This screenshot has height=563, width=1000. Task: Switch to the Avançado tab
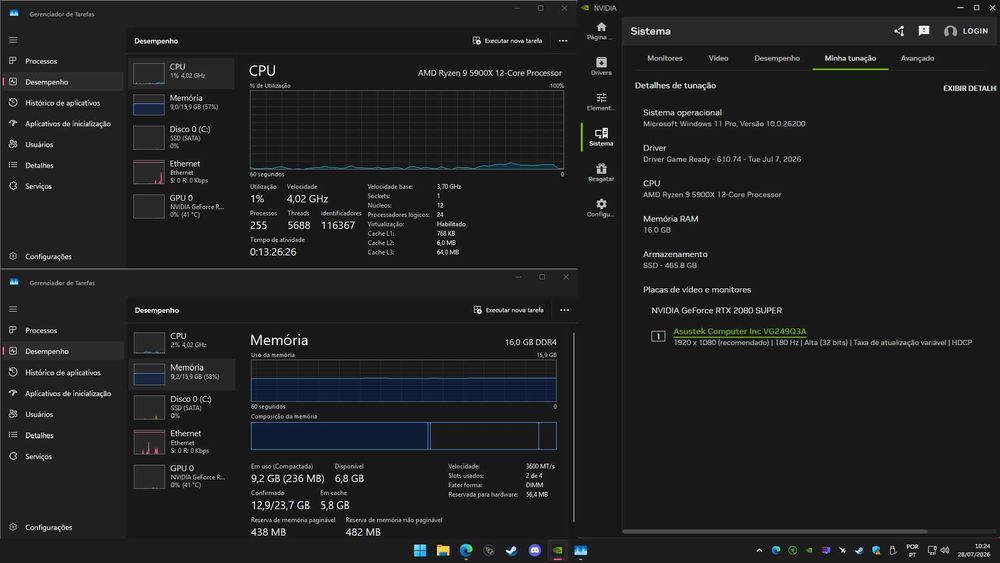click(917, 58)
